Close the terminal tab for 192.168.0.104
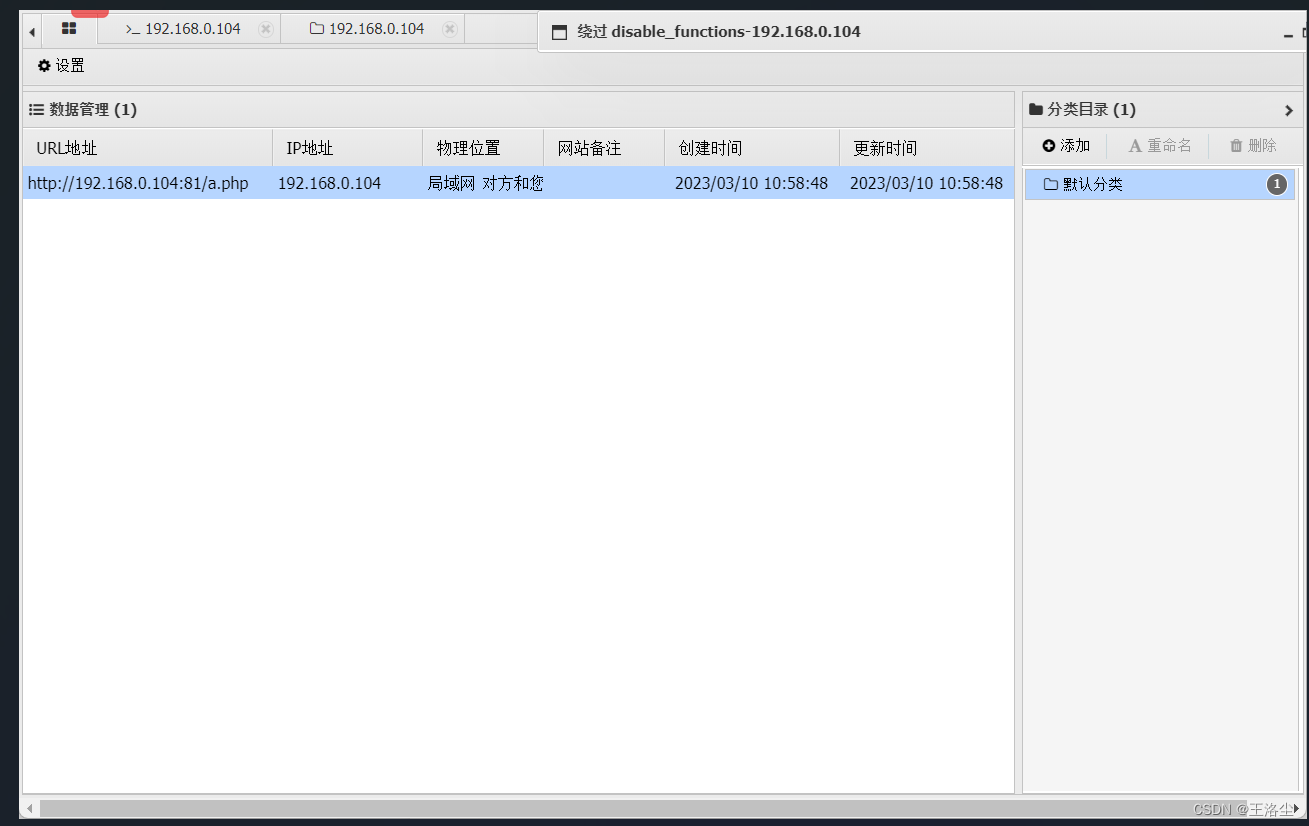 pyautogui.click(x=266, y=29)
